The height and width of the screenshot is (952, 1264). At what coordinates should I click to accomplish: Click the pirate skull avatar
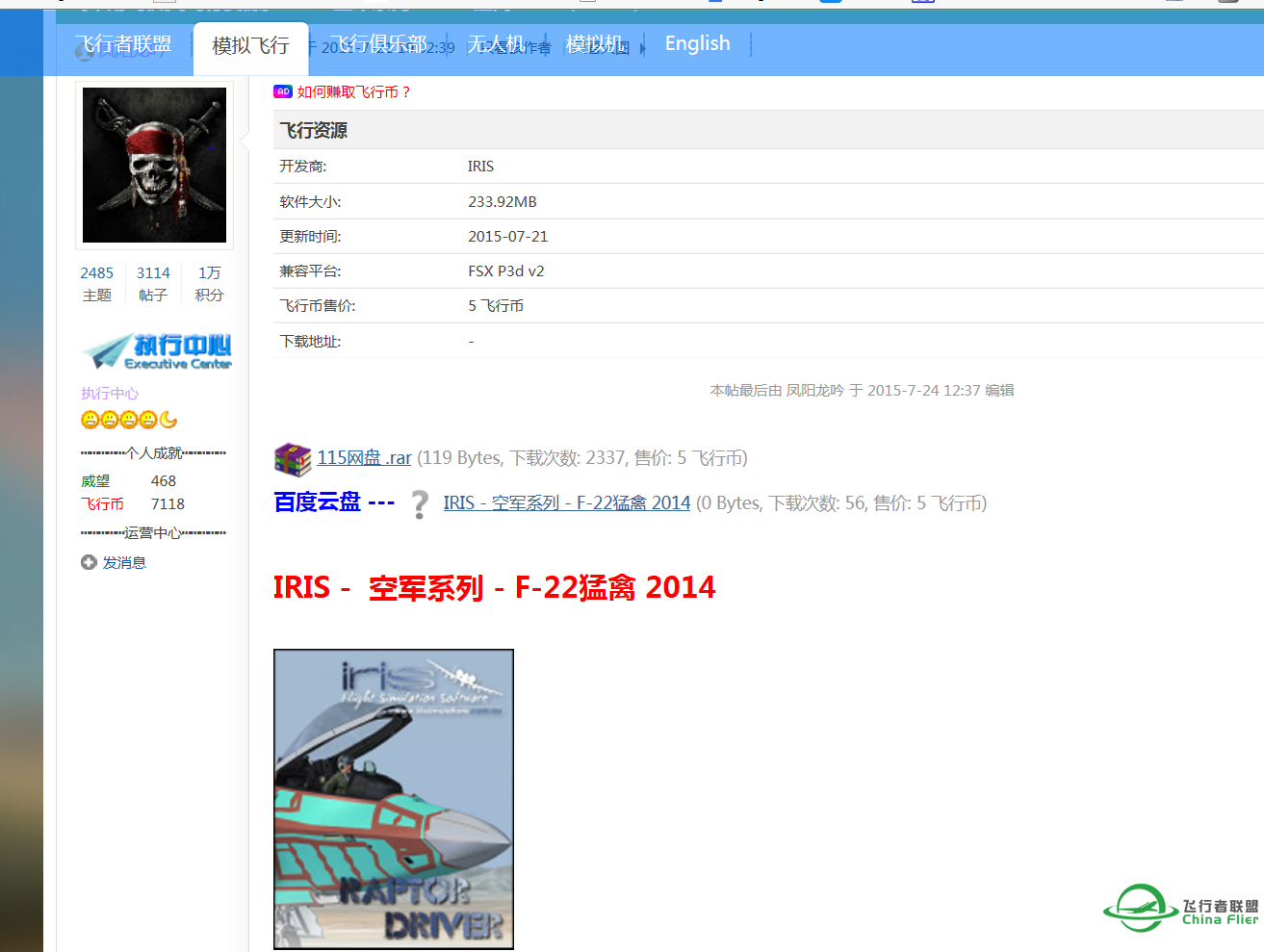(x=154, y=165)
